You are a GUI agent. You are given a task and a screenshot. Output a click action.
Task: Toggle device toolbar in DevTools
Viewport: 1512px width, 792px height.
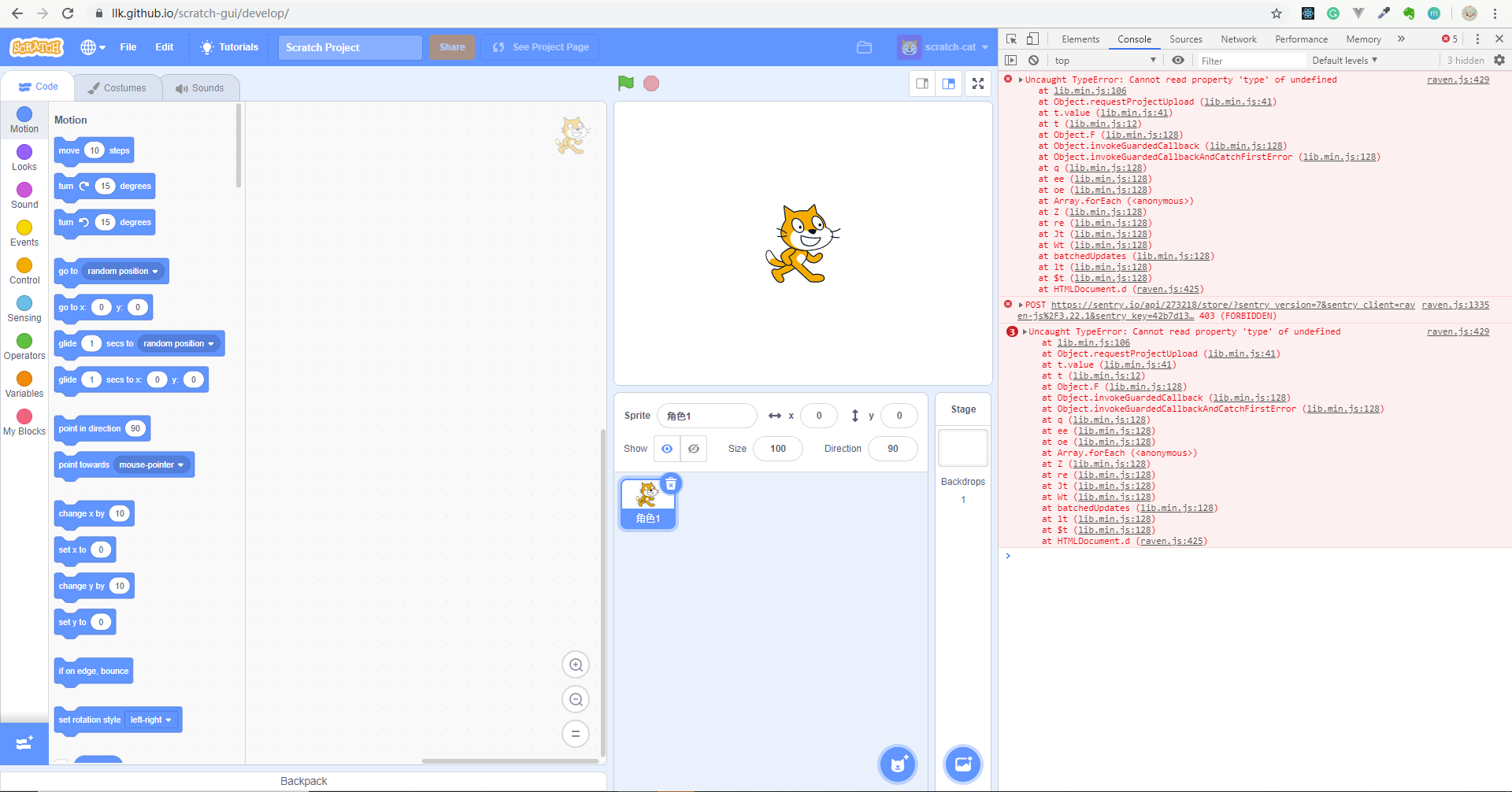coord(1032,39)
